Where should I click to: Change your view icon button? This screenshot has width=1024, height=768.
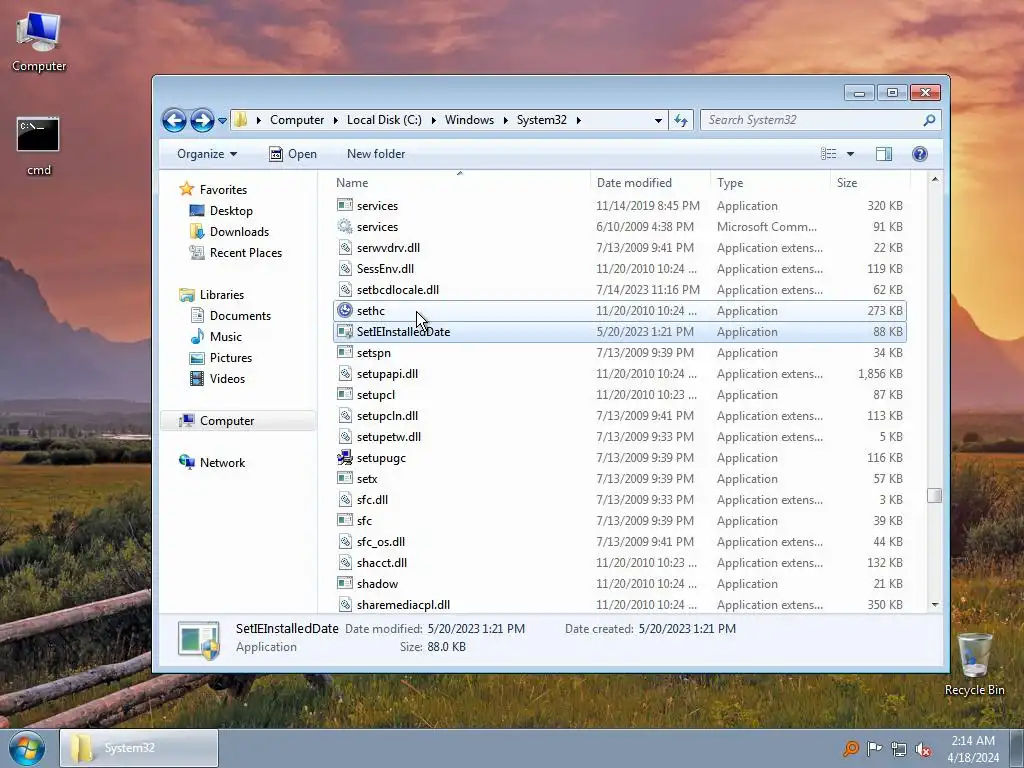click(829, 154)
